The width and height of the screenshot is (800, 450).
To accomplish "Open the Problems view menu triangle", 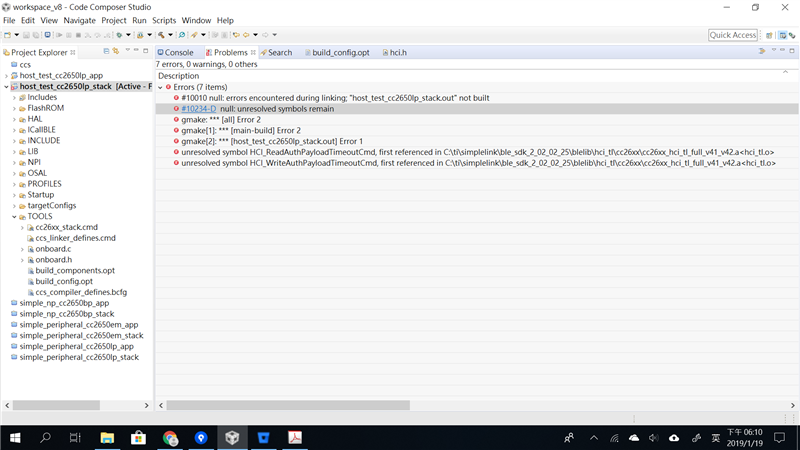I will (x=774, y=50).
